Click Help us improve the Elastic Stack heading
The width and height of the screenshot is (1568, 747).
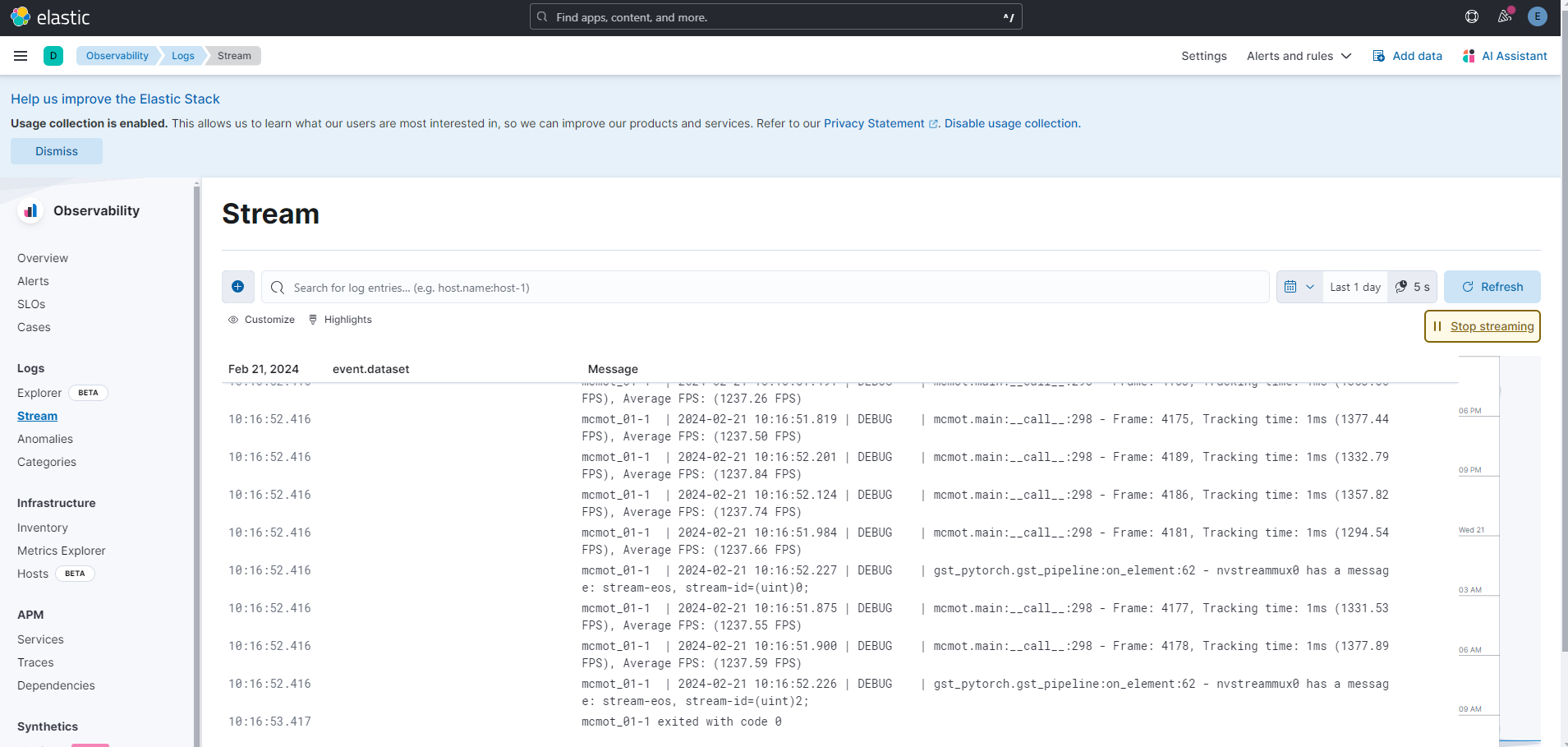pyautogui.click(x=115, y=99)
